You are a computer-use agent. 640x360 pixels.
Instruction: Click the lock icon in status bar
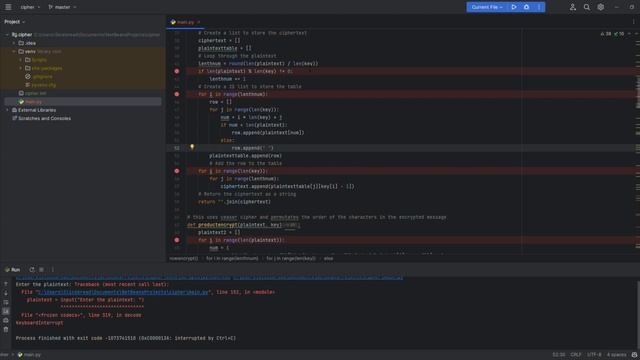pyautogui.click(x=634, y=355)
